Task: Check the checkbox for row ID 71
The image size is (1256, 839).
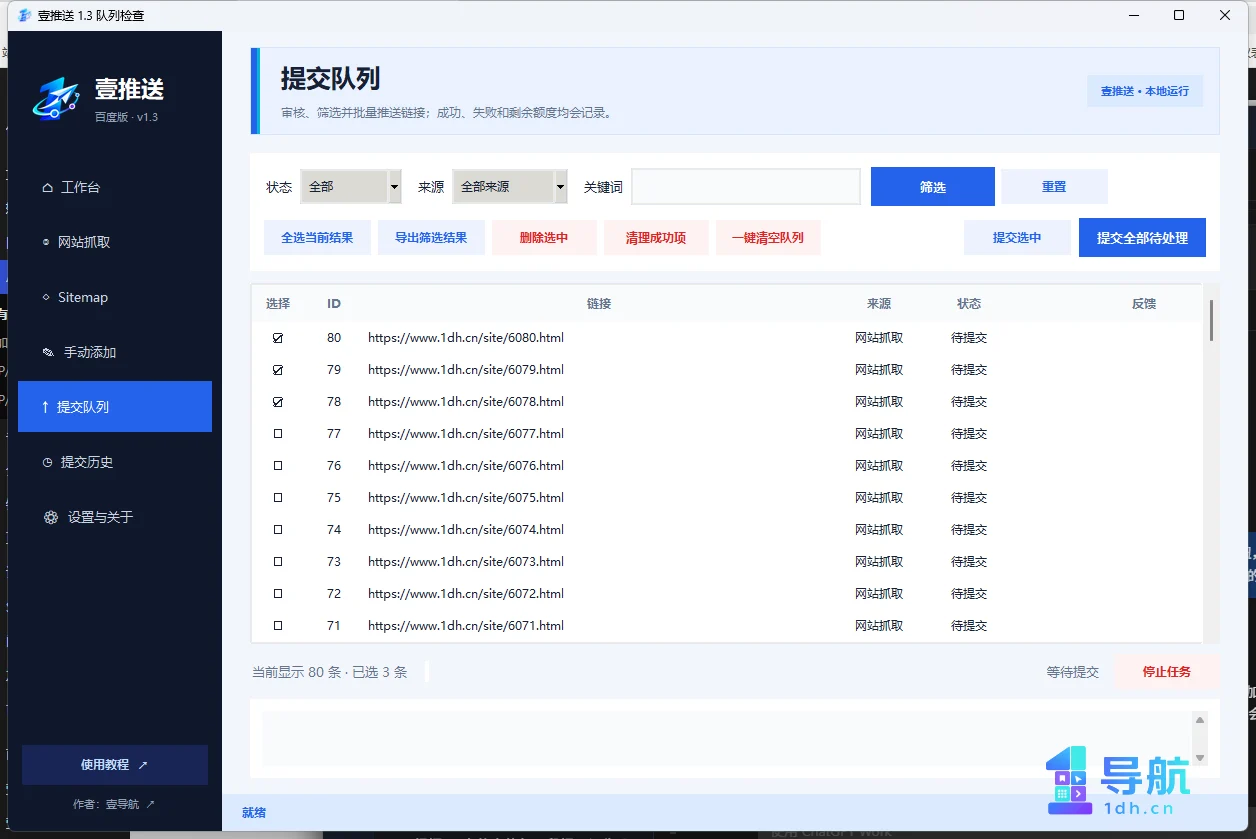Action: click(x=278, y=626)
